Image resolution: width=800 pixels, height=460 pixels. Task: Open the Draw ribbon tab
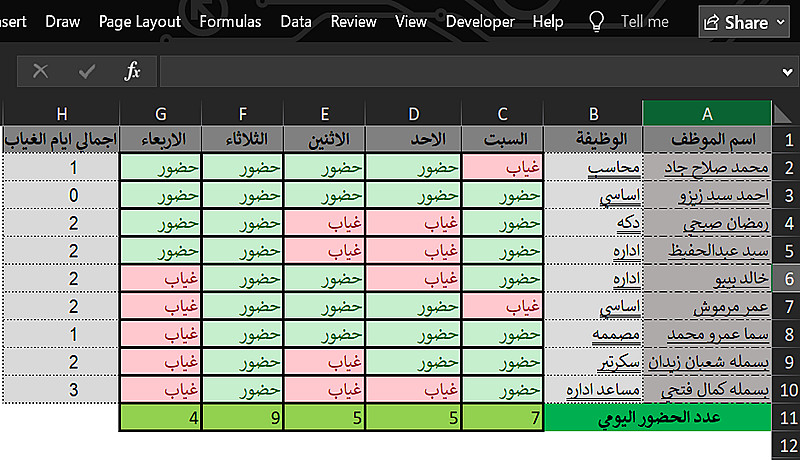pyautogui.click(x=62, y=21)
